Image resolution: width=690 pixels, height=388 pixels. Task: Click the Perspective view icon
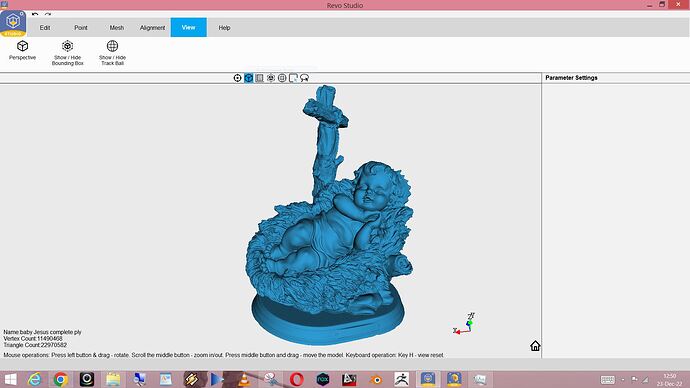click(x=22, y=51)
